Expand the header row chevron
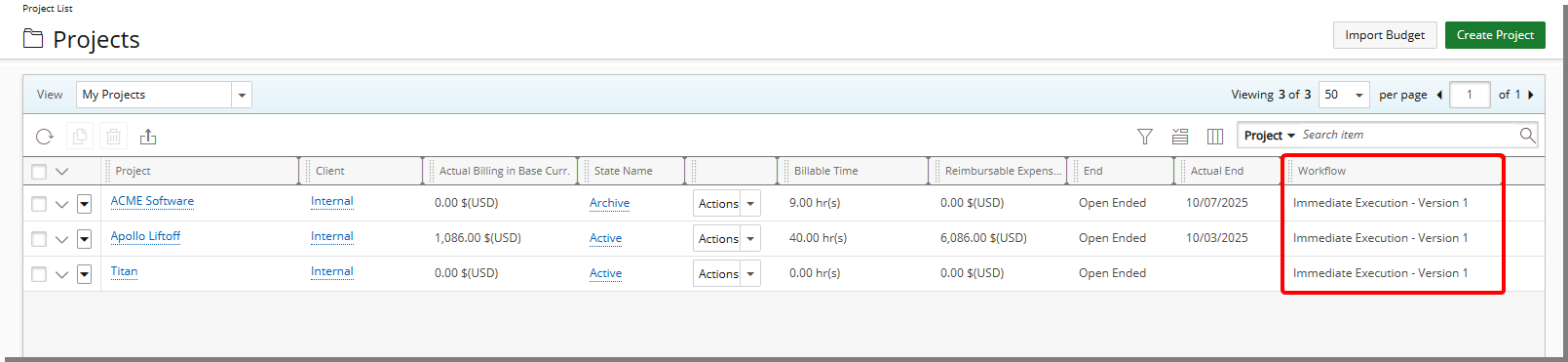This screenshot has width=1568, height=362. pos(62,172)
